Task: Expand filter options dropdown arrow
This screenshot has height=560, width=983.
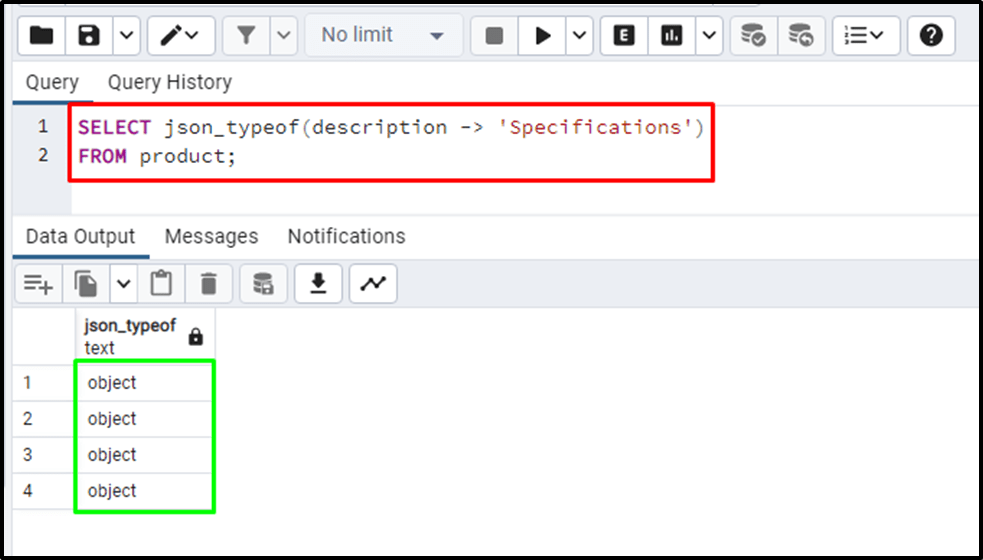Action: pos(284,36)
